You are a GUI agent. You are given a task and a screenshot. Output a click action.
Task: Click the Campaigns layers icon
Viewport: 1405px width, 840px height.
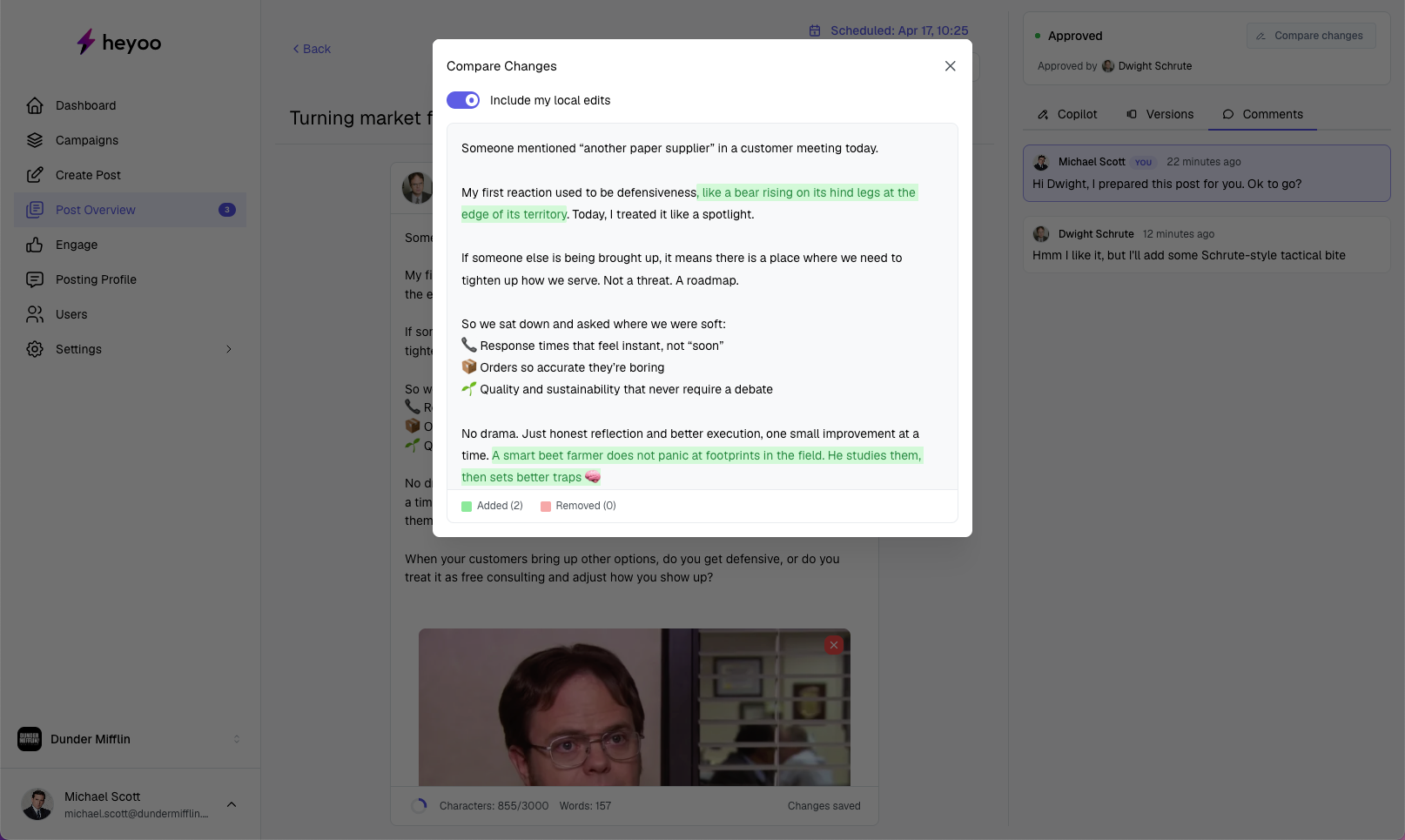click(x=35, y=140)
